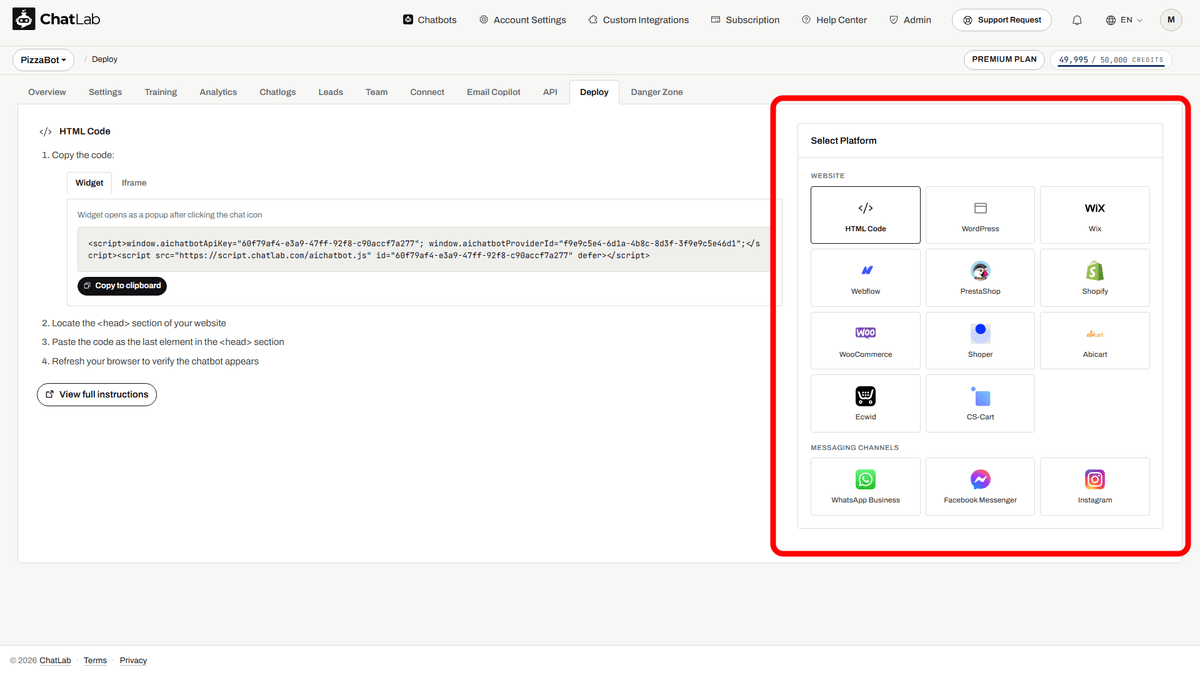Select the Deploy tab

(x=594, y=92)
